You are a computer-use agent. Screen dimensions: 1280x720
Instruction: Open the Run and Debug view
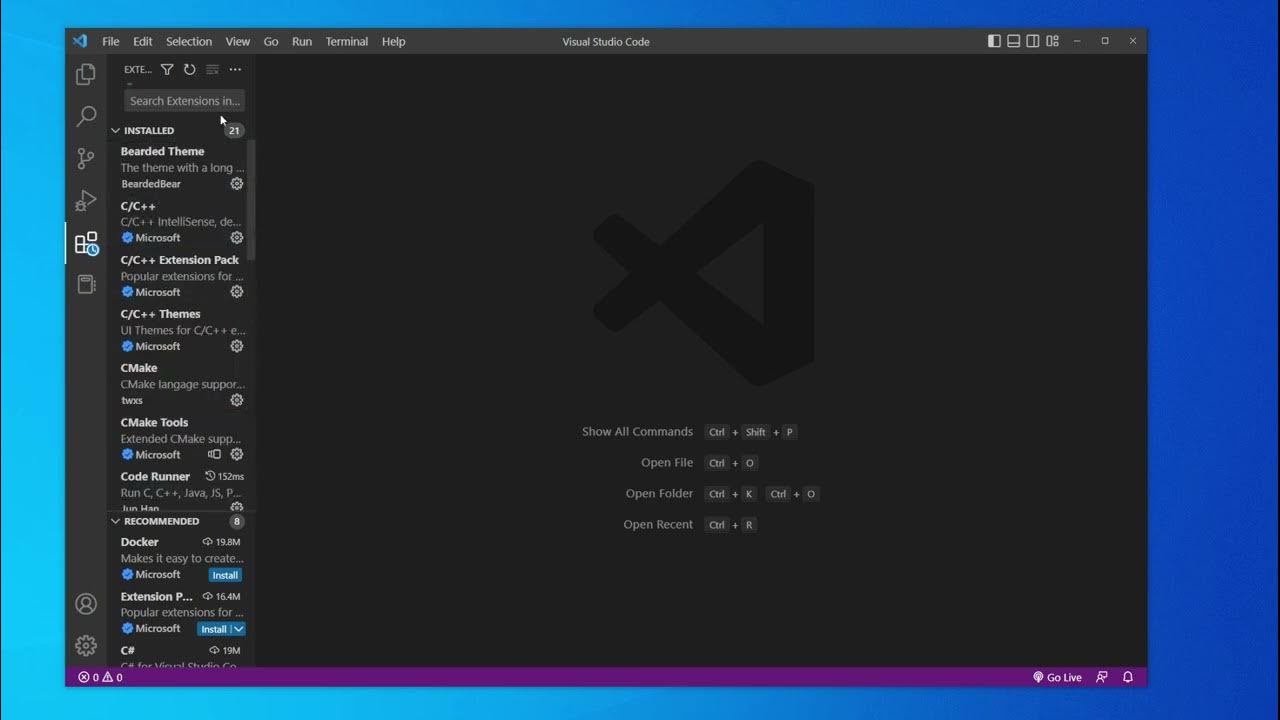coord(86,200)
